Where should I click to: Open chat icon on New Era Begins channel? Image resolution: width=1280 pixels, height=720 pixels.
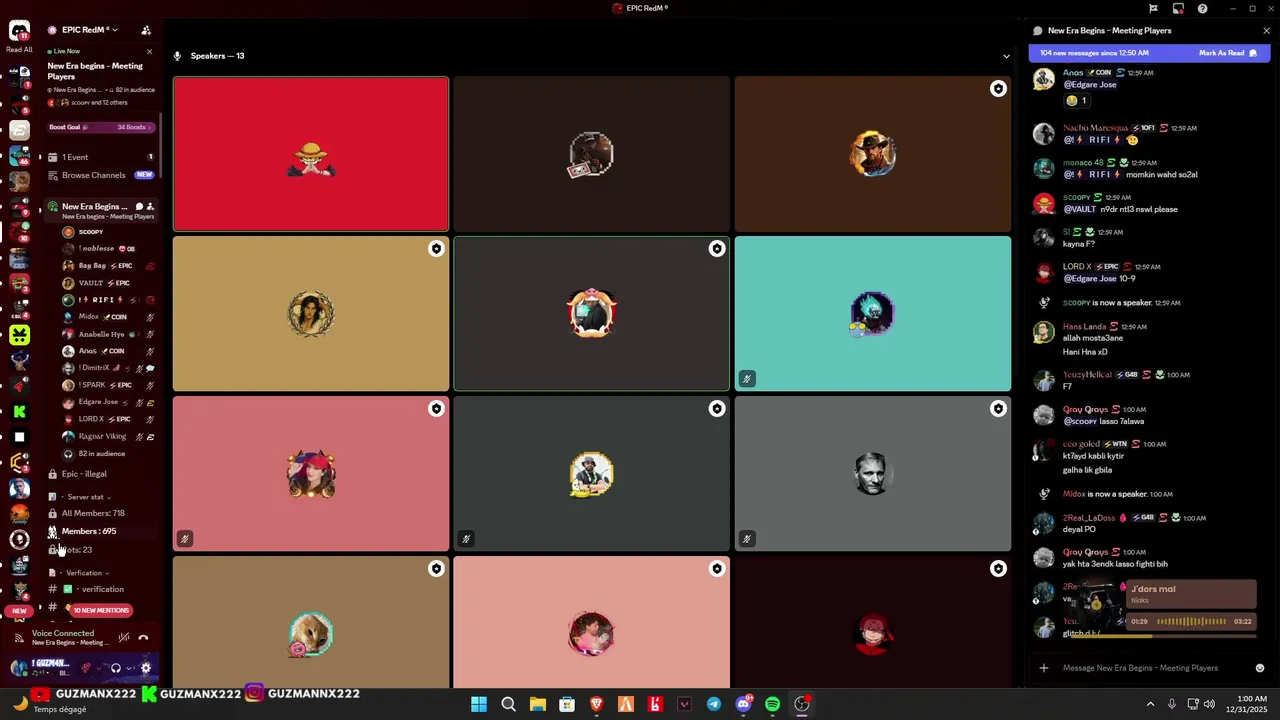(x=139, y=206)
